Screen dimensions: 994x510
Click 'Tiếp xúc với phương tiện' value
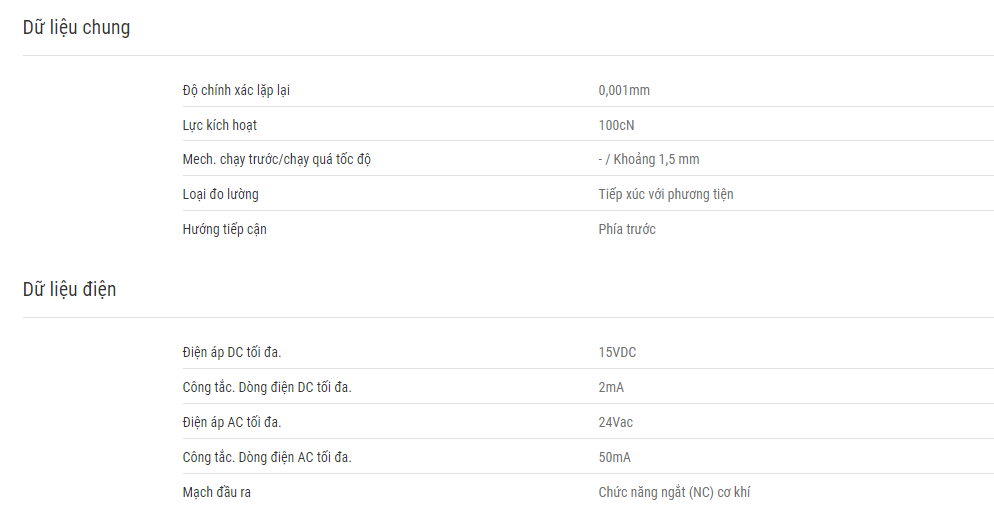tap(666, 194)
